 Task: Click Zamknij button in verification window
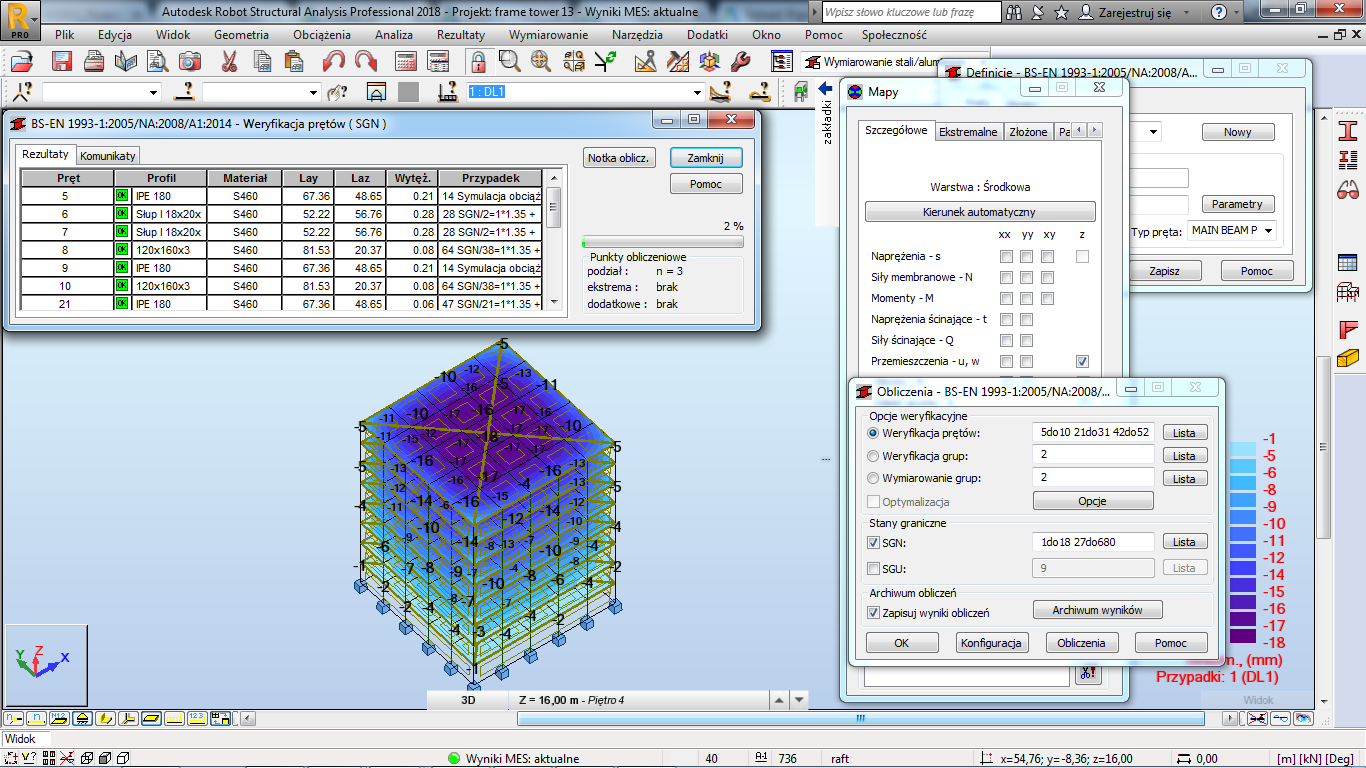pyautogui.click(x=706, y=158)
